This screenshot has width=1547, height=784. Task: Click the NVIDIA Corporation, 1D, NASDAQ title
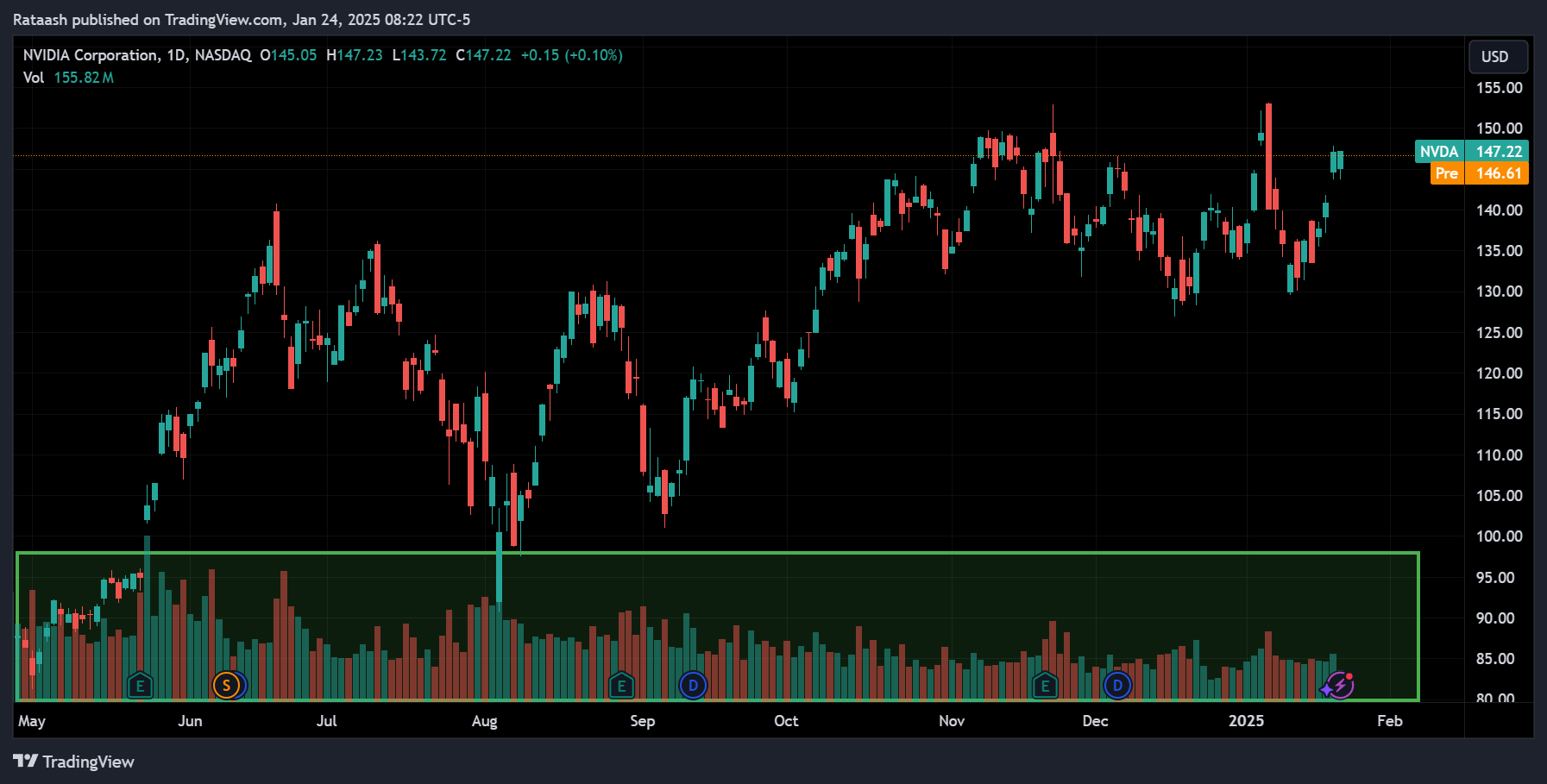[137, 55]
